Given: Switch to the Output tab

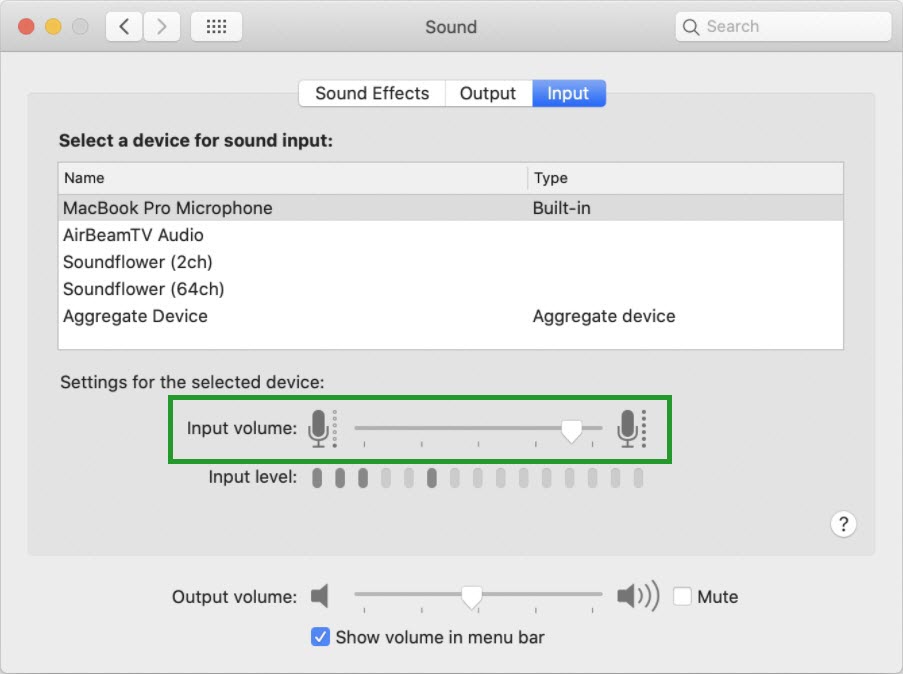Looking at the screenshot, I should (488, 93).
